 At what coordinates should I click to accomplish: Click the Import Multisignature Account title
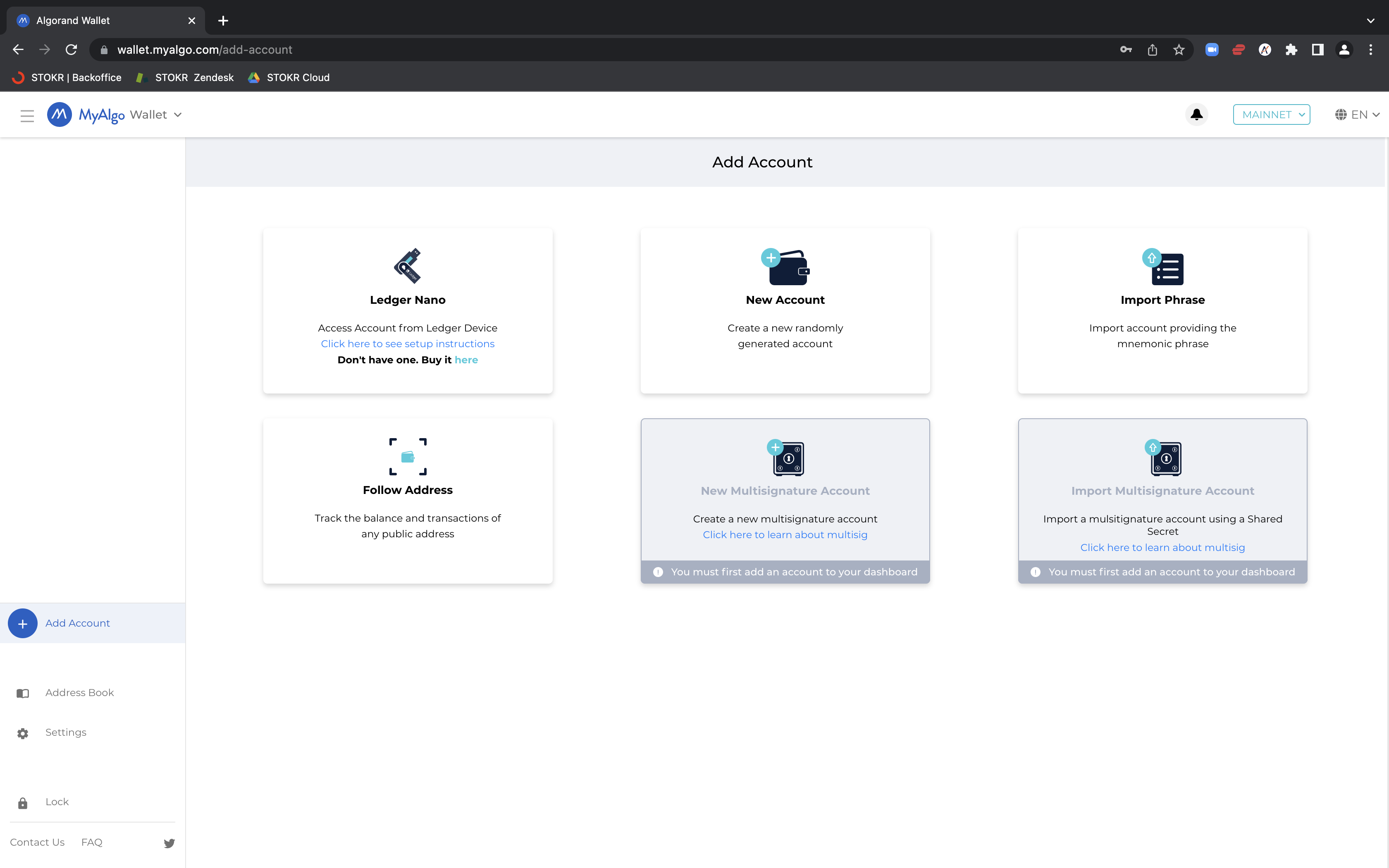(1162, 491)
